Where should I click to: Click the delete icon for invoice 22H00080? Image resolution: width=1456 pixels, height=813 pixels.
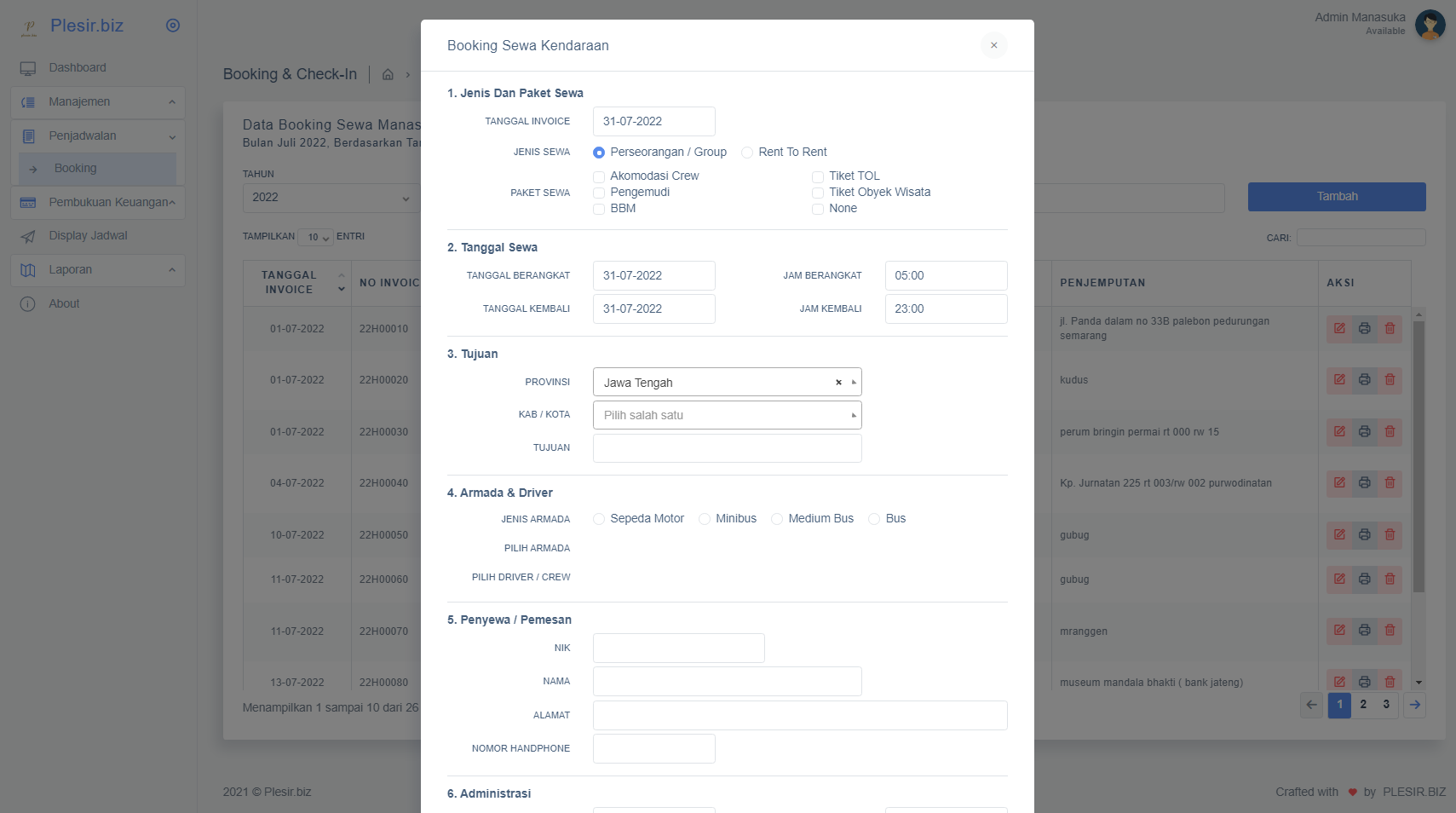tap(1391, 682)
